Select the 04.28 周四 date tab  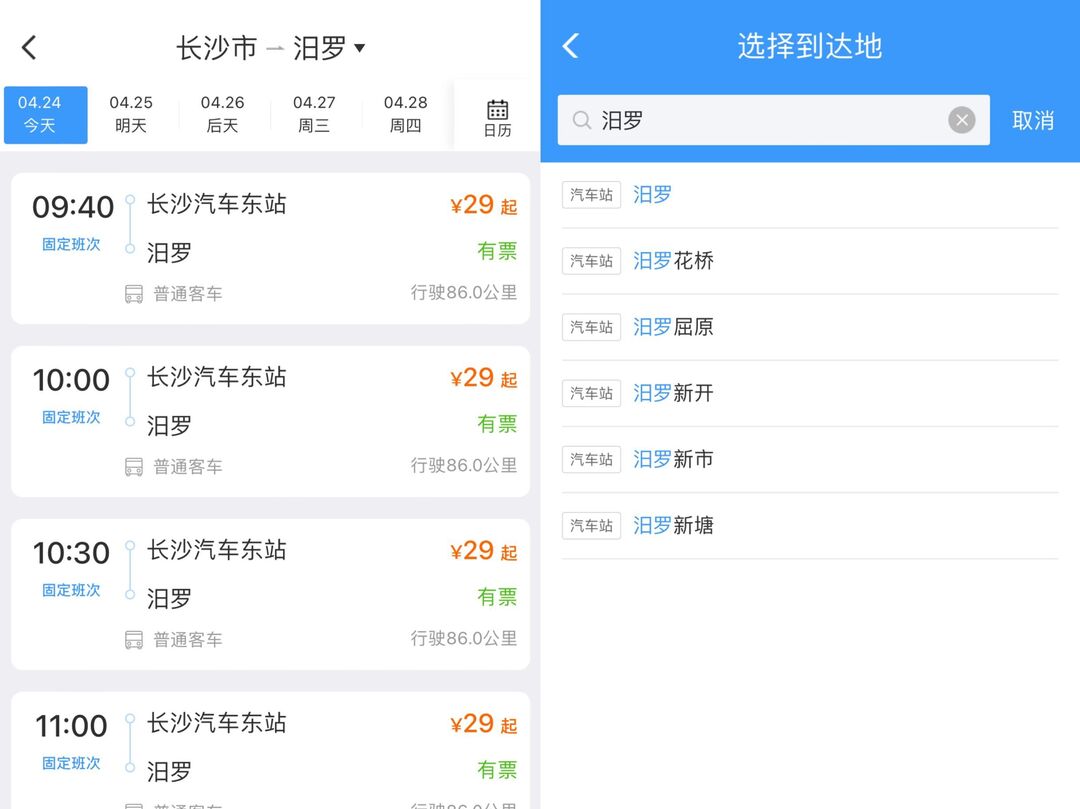click(405, 115)
